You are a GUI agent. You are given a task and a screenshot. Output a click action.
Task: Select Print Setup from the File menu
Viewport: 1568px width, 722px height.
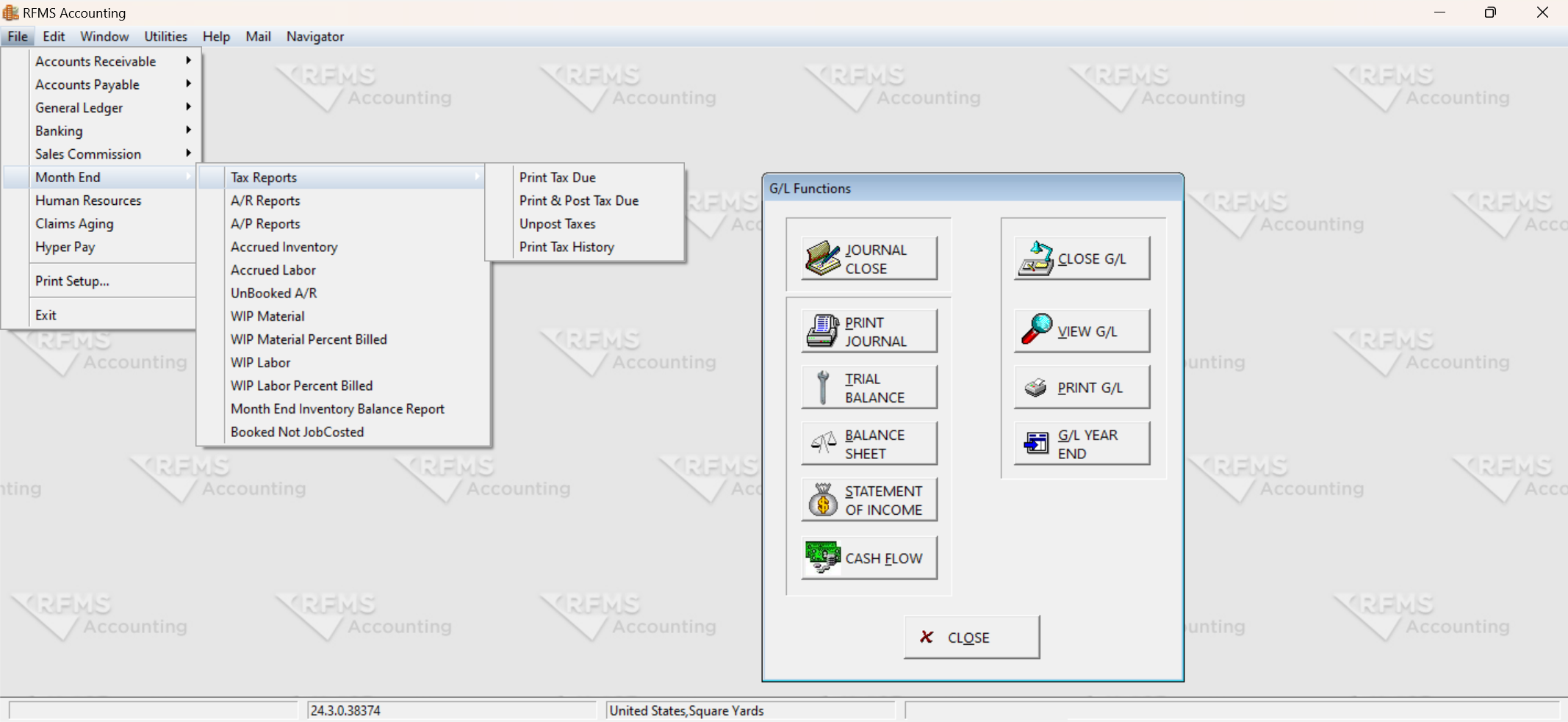[x=72, y=281]
